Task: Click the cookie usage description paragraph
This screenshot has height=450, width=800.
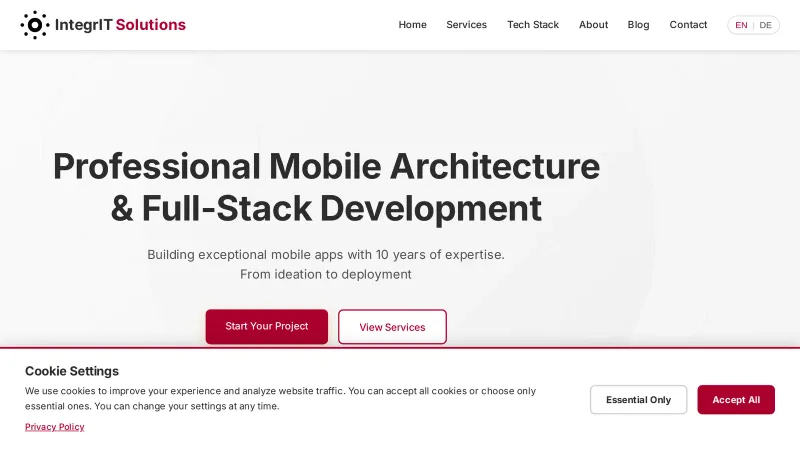Action: click(280, 398)
